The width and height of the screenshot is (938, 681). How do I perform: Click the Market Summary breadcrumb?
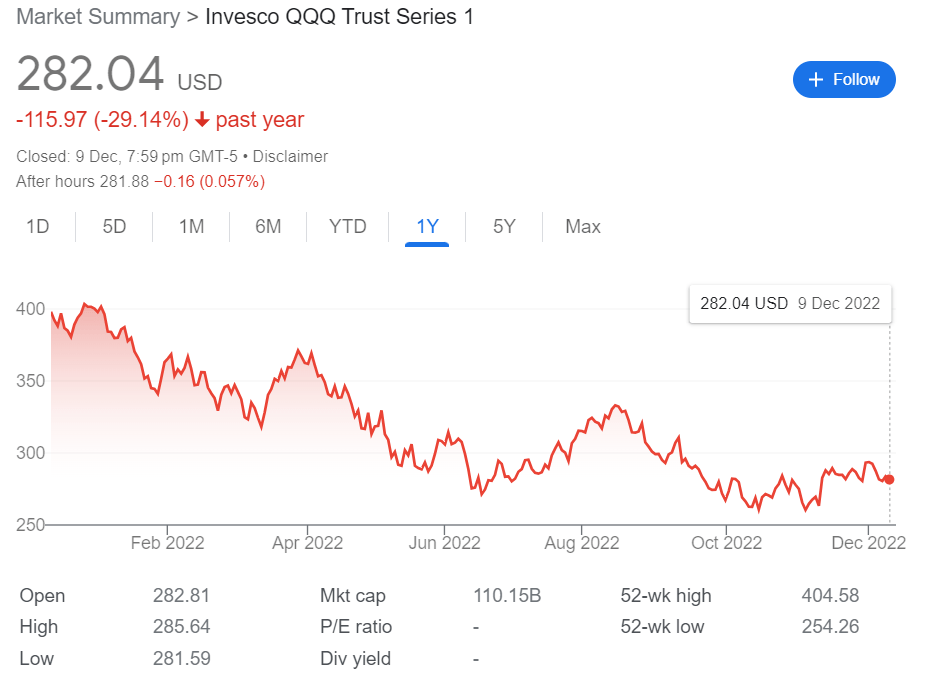click(x=98, y=17)
